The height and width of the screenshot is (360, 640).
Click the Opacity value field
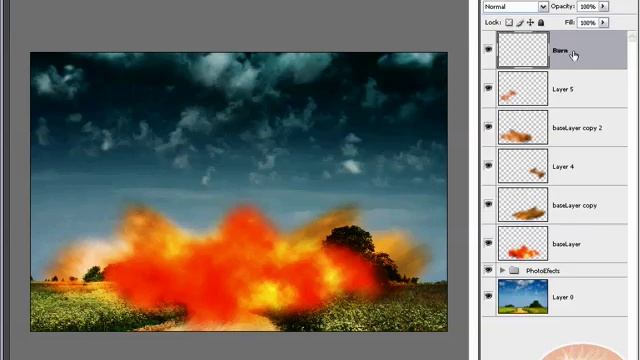pyautogui.click(x=588, y=7)
